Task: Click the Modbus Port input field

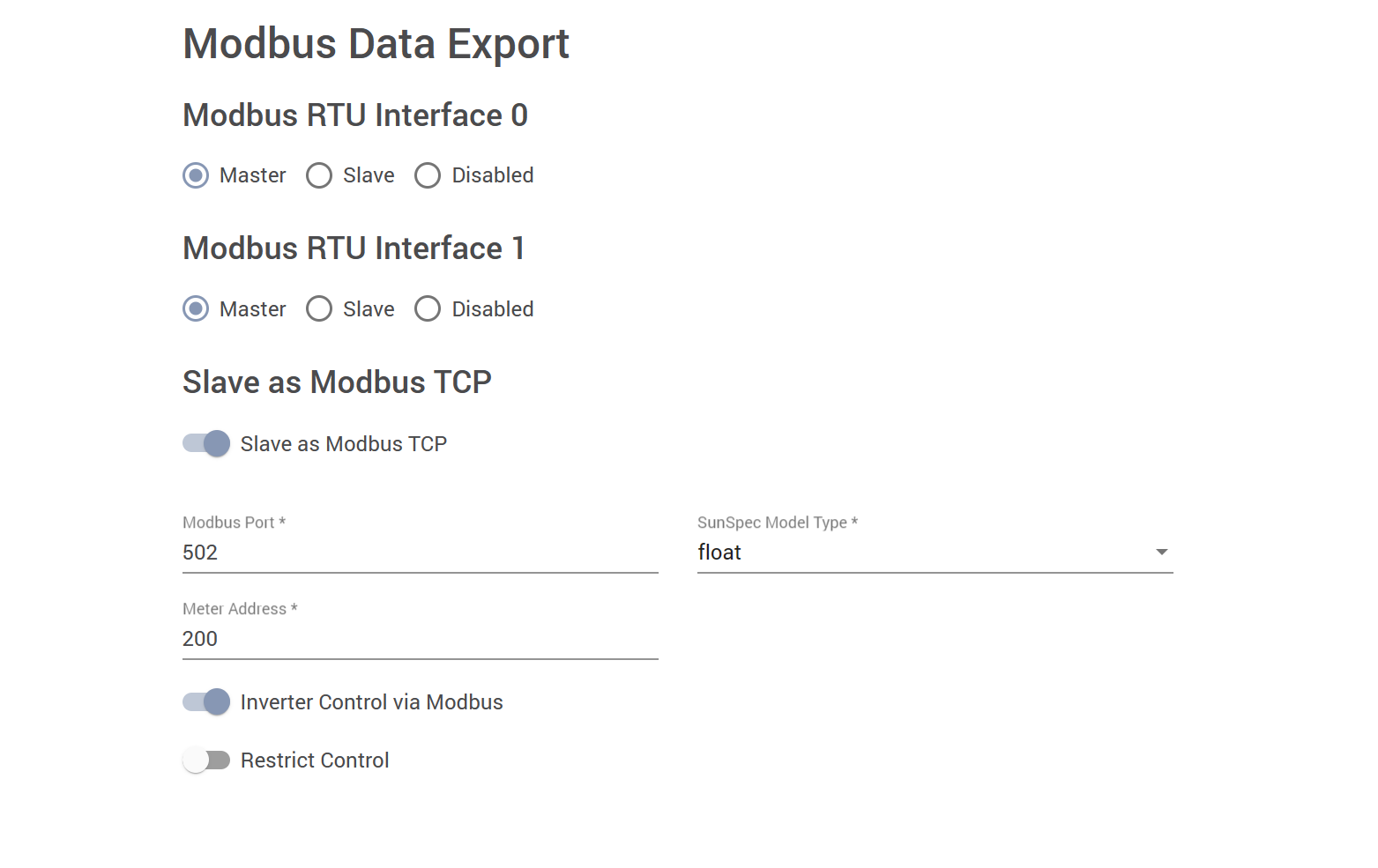Action: (x=420, y=553)
